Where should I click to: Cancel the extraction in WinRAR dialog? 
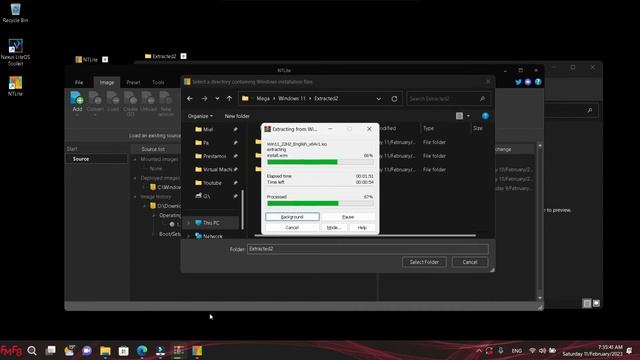(x=292, y=227)
